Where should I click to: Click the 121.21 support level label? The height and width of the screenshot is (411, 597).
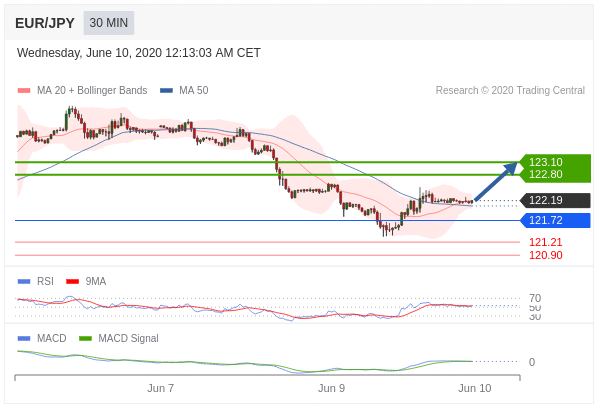tap(546, 242)
